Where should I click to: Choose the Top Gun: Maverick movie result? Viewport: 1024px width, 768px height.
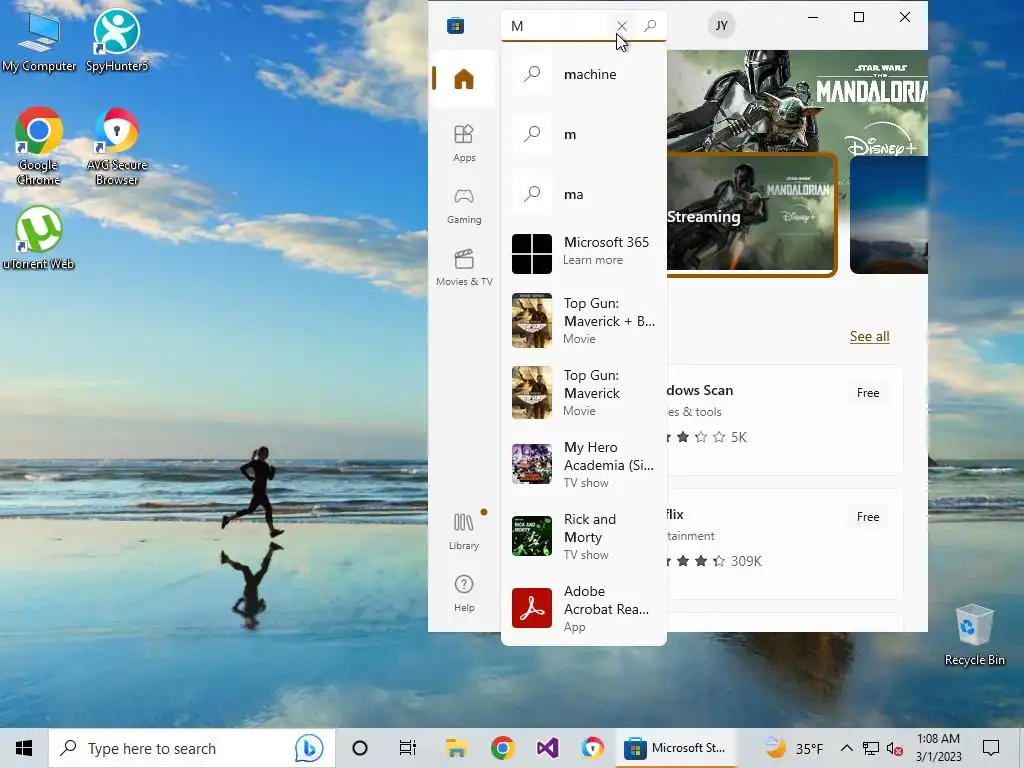click(584, 392)
